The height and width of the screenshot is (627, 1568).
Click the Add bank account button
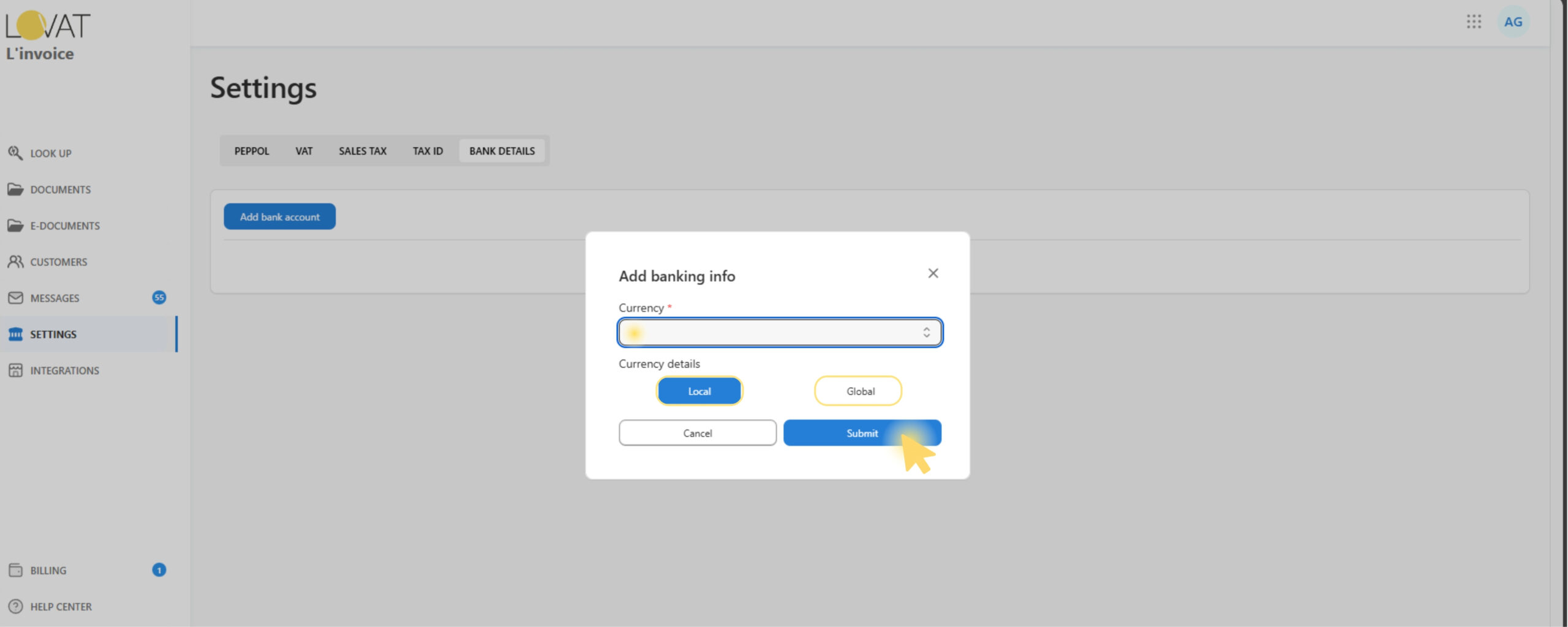(279, 217)
